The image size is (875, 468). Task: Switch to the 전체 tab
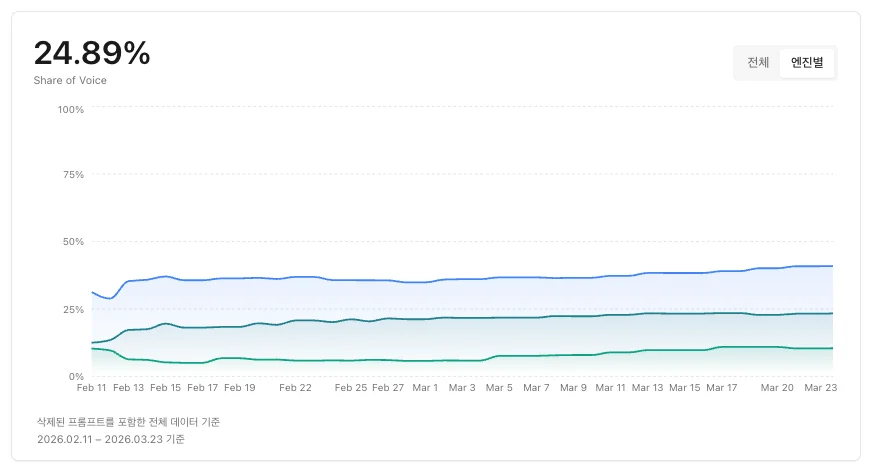click(x=758, y=63)
